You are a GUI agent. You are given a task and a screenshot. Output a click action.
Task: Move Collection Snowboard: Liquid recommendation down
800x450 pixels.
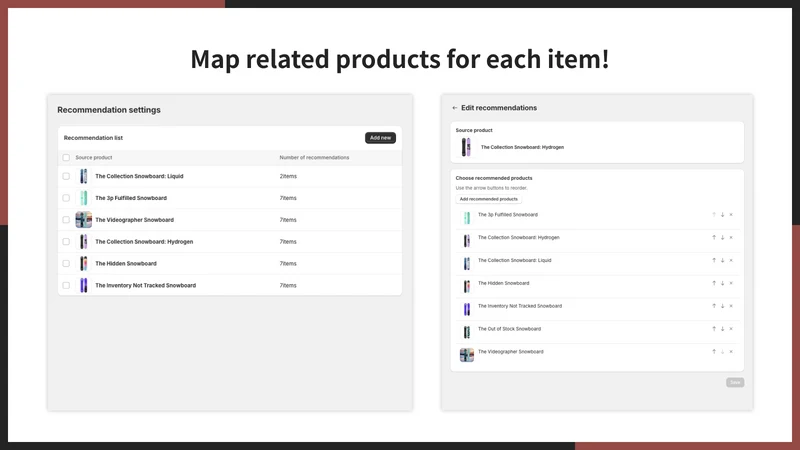[x=722, y=261]
